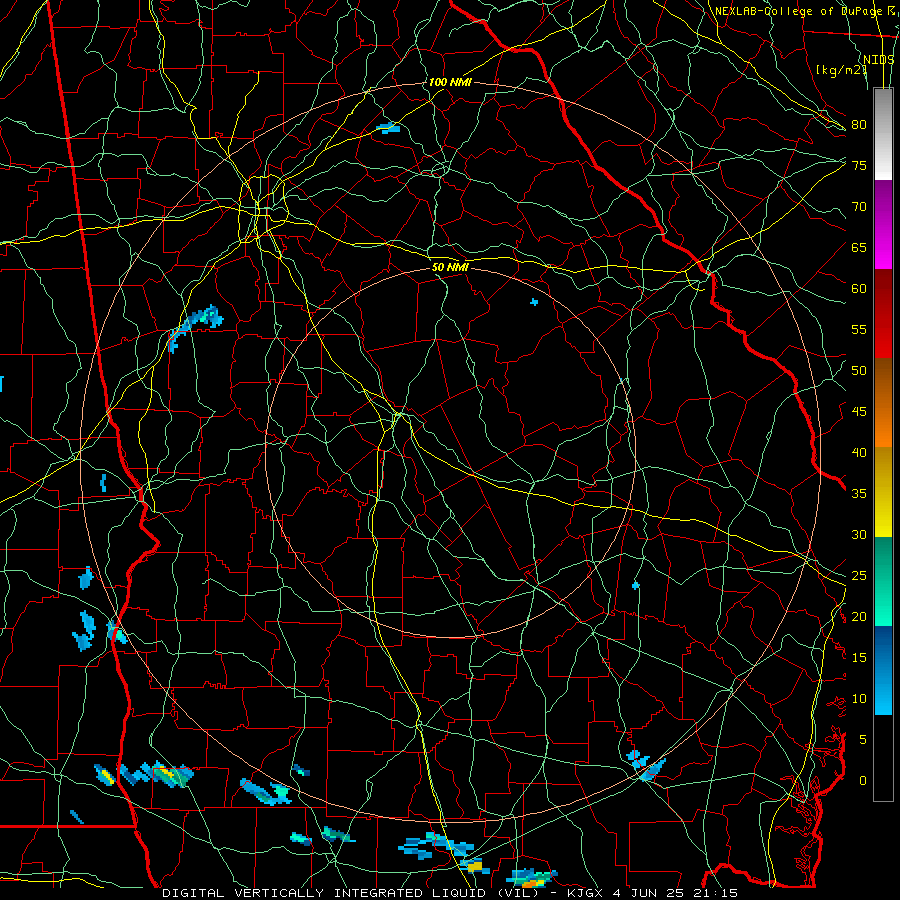Pick the black bottom segment of the color scale

[x=883, y=757]
